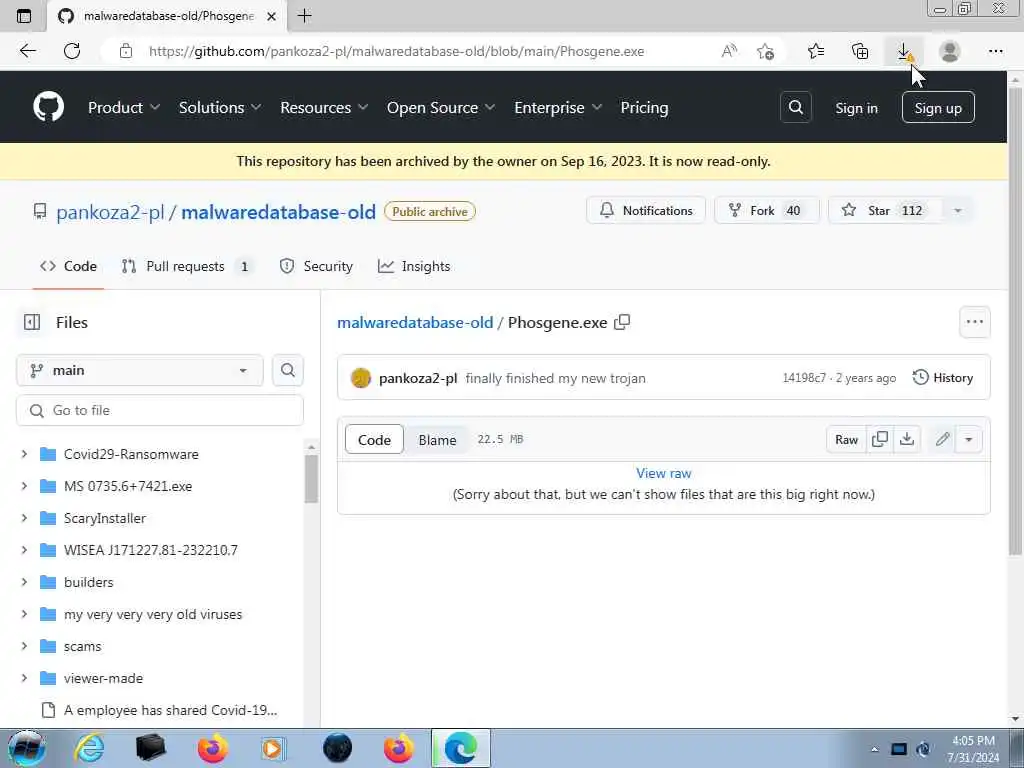Image resolution: width=1024 pixels, height=768 pixels.
Task: Expand the viewer-made folder
Action: [24, 678]
